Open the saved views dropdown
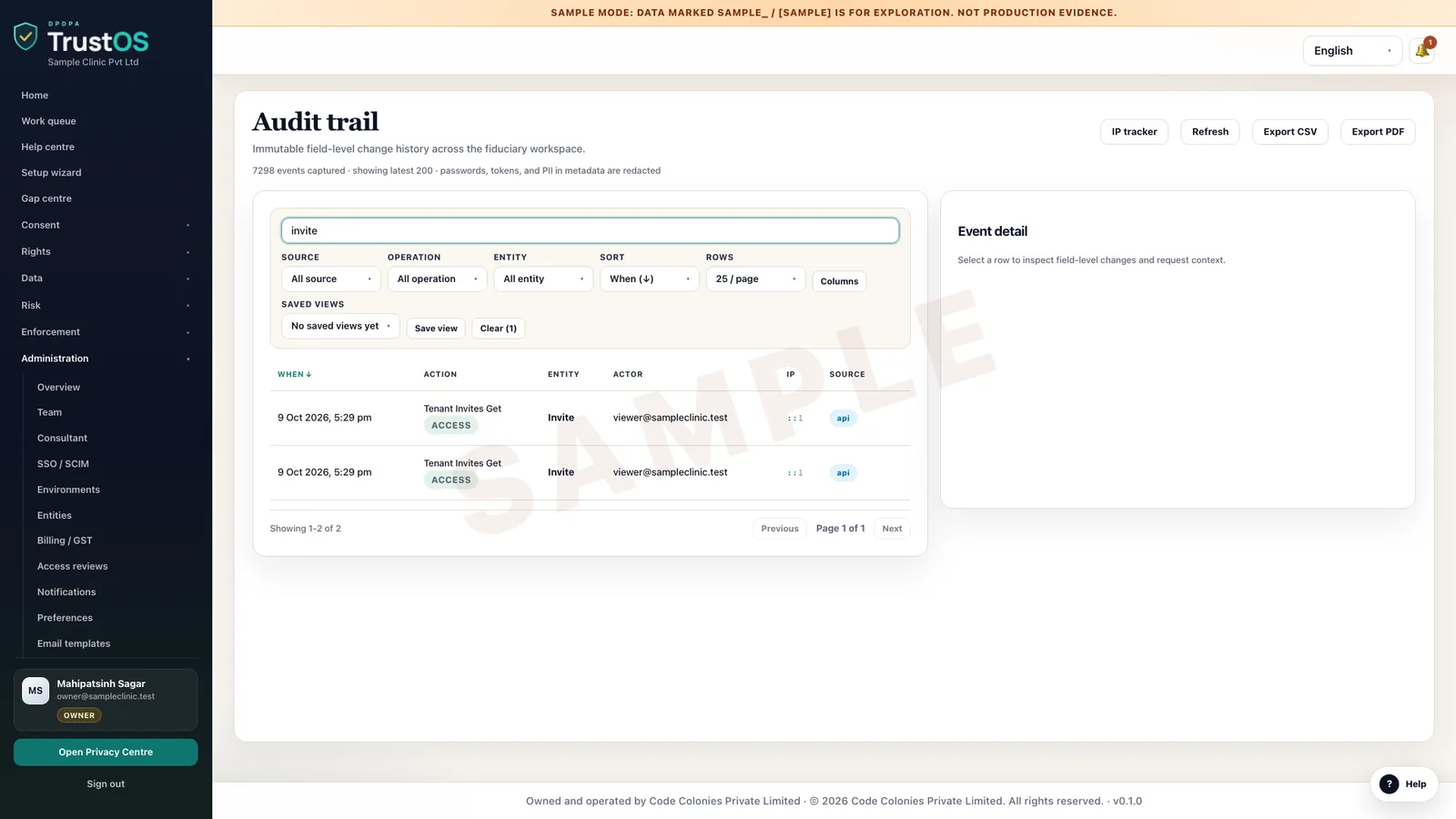This screenshot has width=1456, height=819. (x=340, y=326)
